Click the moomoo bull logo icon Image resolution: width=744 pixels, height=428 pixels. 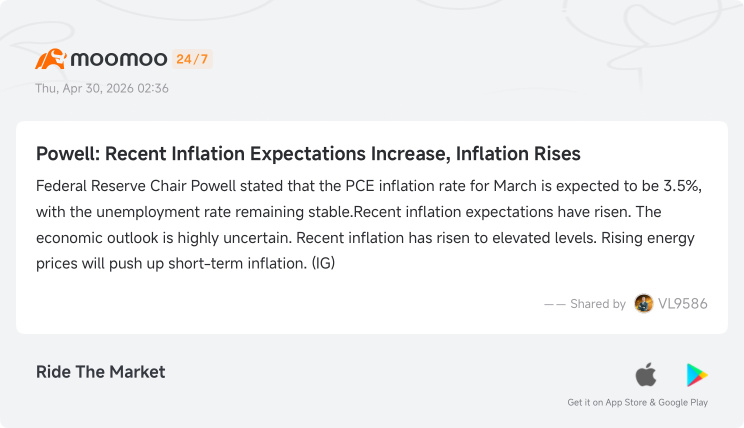coord(51,59)
